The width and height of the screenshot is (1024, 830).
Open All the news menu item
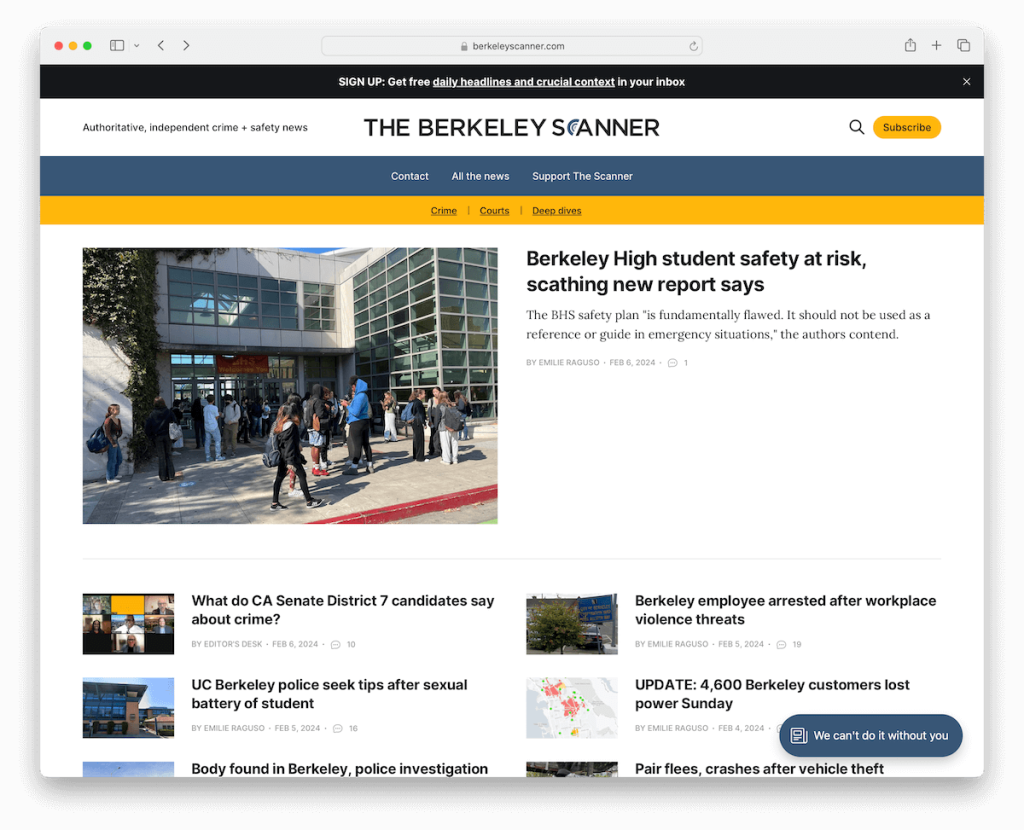pyautogui.click(x=480, y=176)
